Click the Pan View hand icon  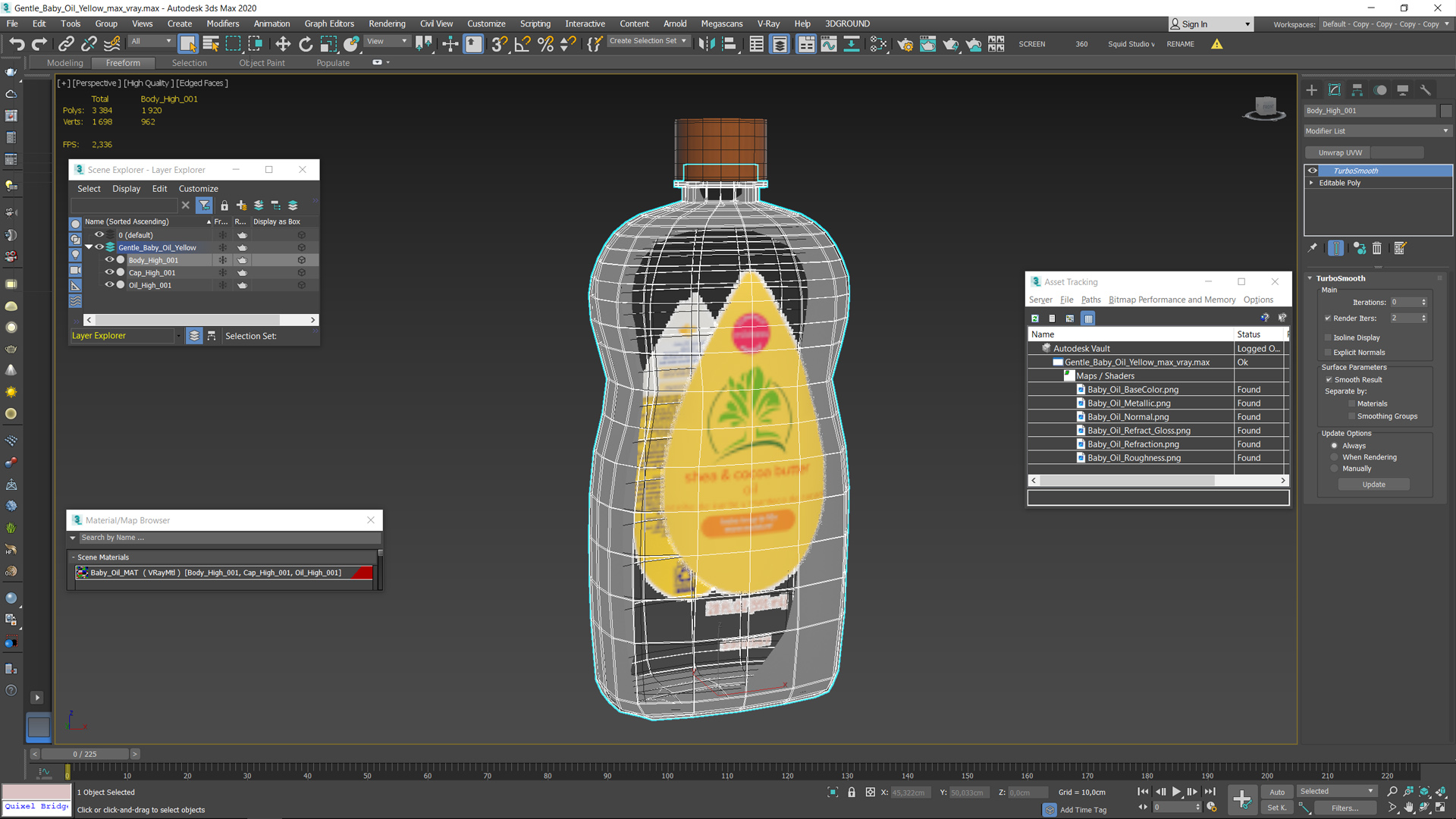click(1408, 808)
